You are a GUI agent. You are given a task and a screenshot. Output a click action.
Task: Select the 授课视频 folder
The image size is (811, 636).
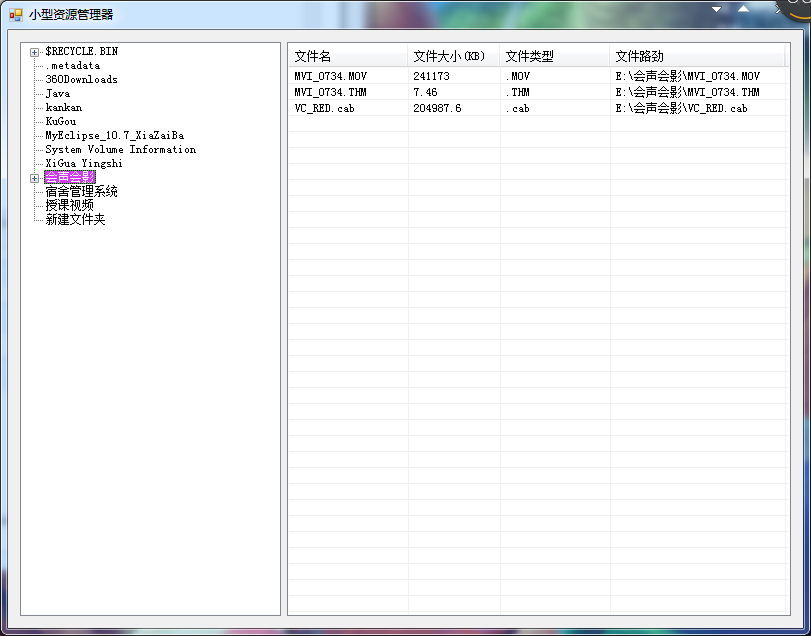pos(69,205)
